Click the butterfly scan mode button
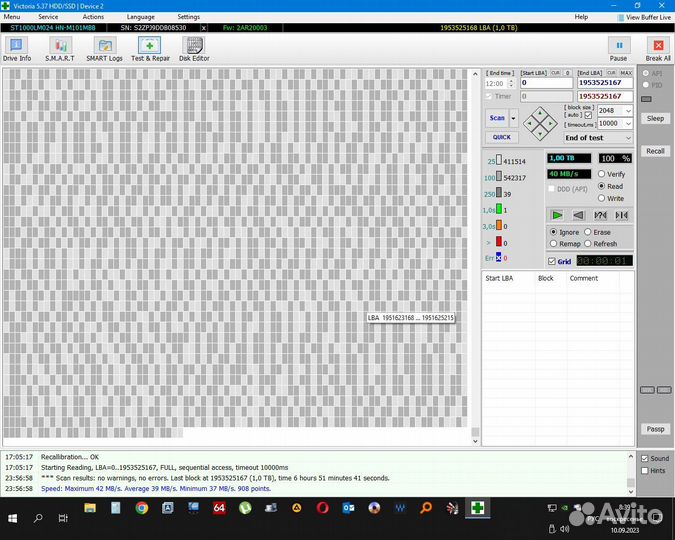The image size is (675, 540). tap(622, 215)
